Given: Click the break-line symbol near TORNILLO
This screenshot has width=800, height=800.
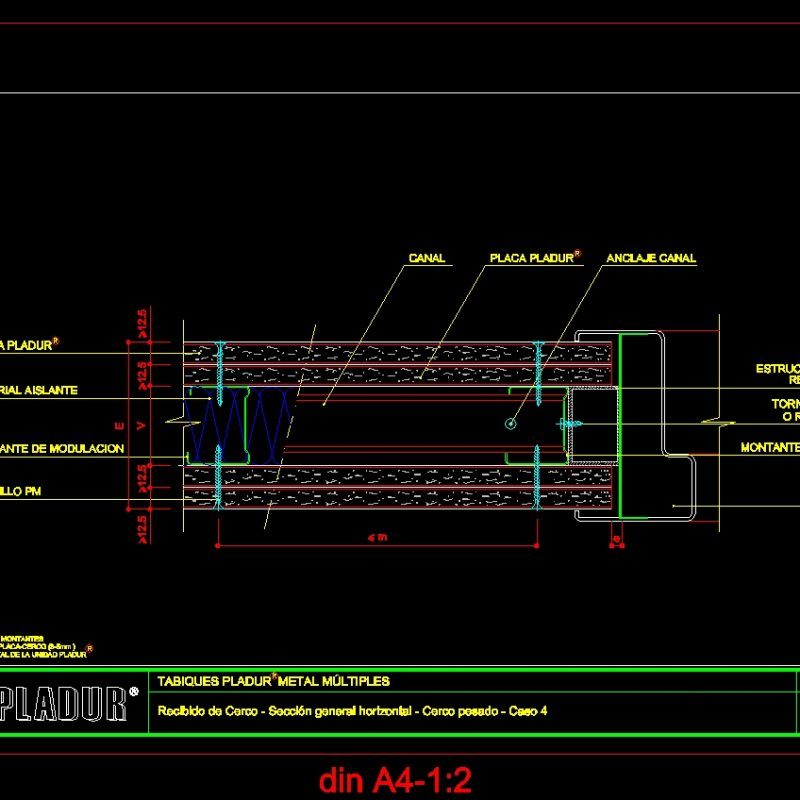Looking at the screenshot, I should 718,422.
